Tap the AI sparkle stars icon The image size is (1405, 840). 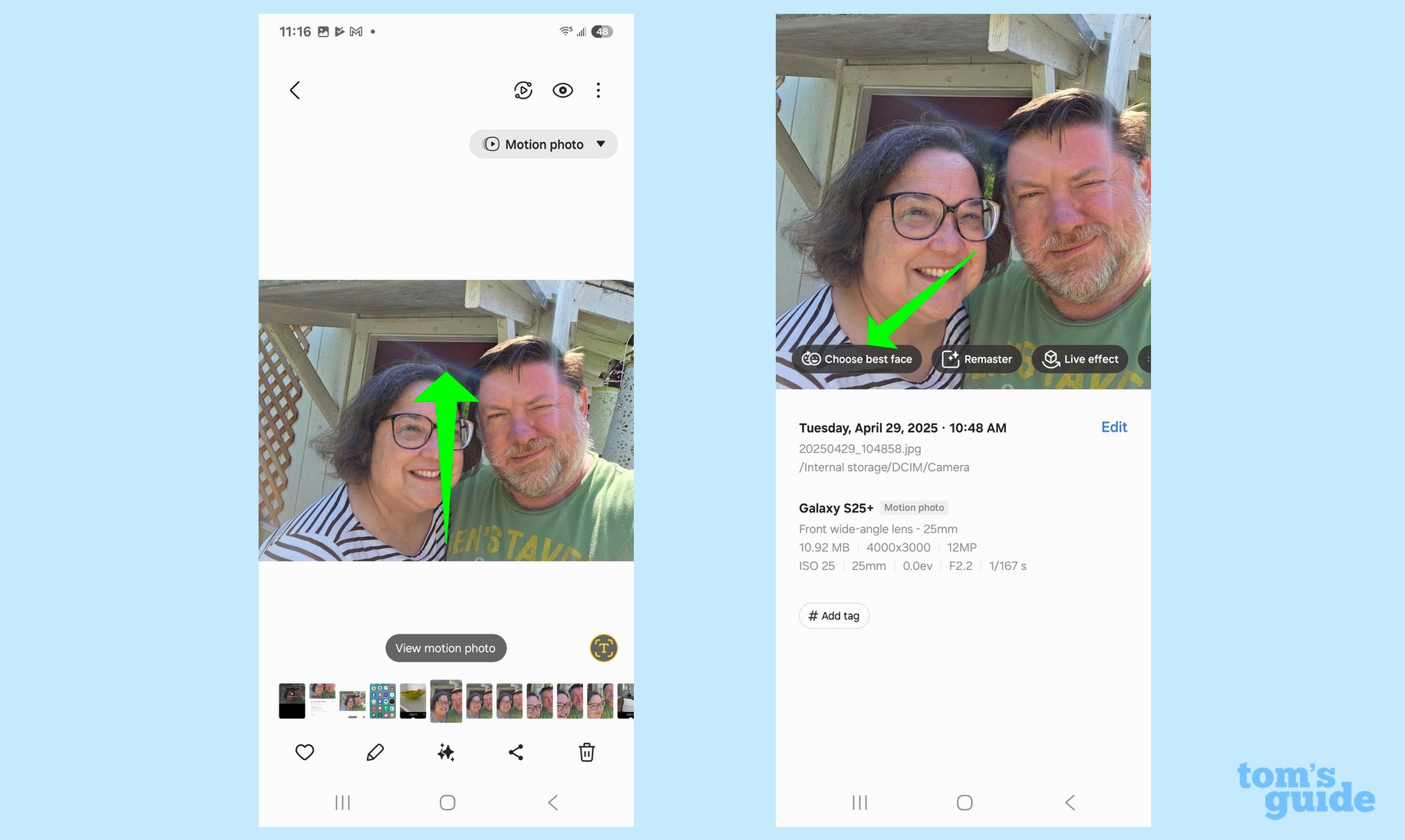pyautogui.click(x=446, y=753)
